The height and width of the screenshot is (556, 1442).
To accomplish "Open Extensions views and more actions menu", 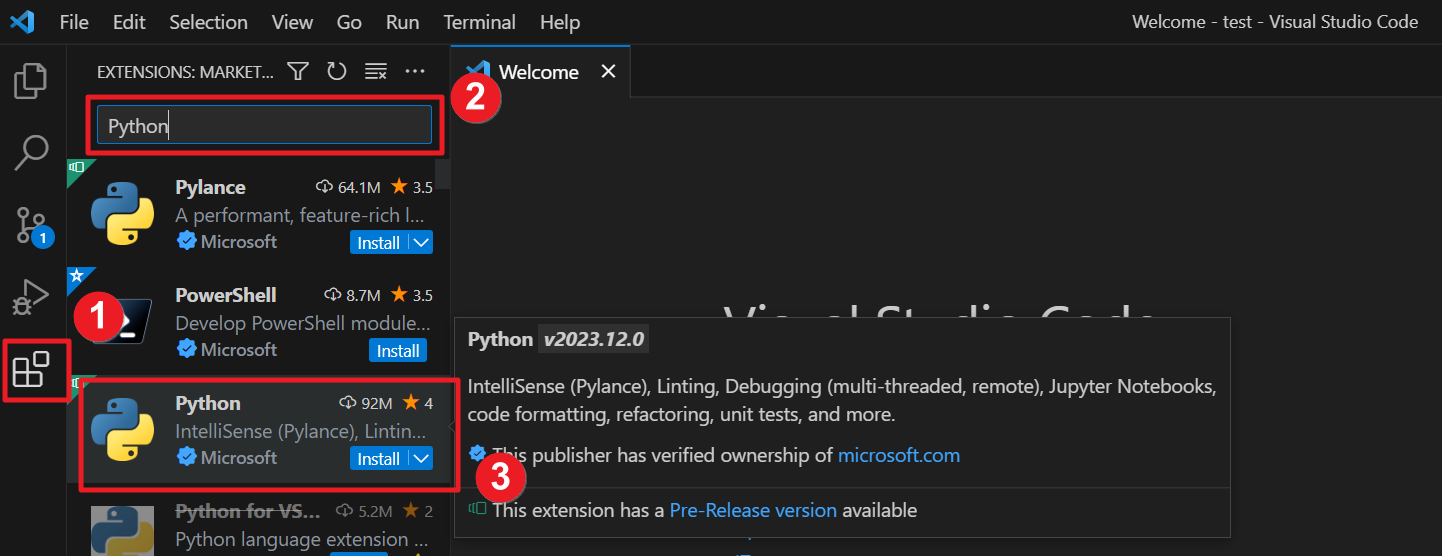I will tap(415, 71).
